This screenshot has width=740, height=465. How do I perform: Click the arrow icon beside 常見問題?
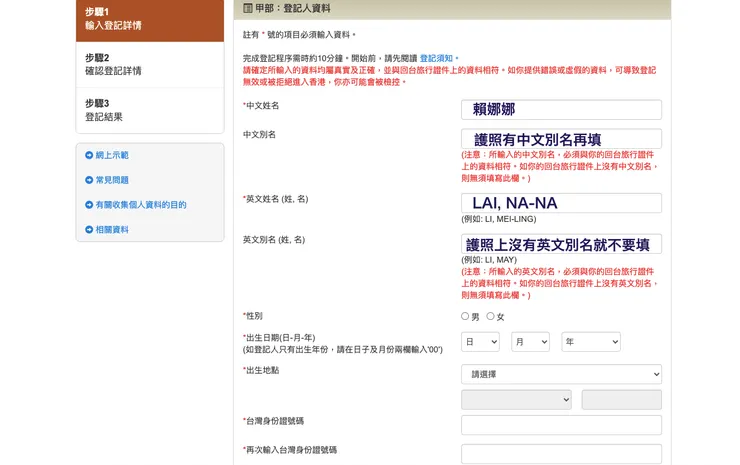pos(89,180)
